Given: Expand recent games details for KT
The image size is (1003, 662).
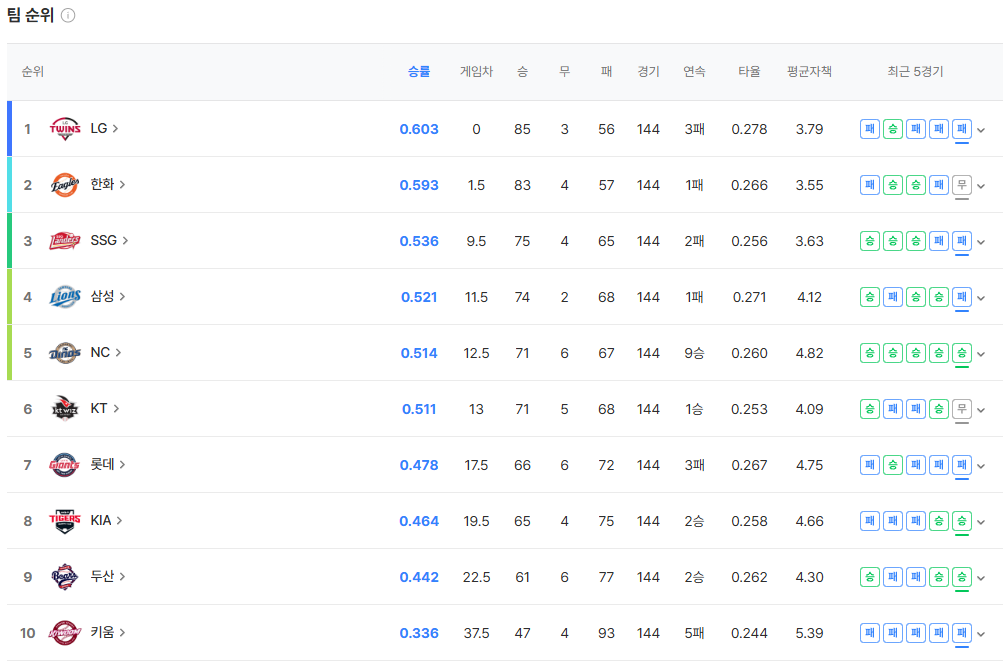Looking at the screenshot, I should (981, 410).
